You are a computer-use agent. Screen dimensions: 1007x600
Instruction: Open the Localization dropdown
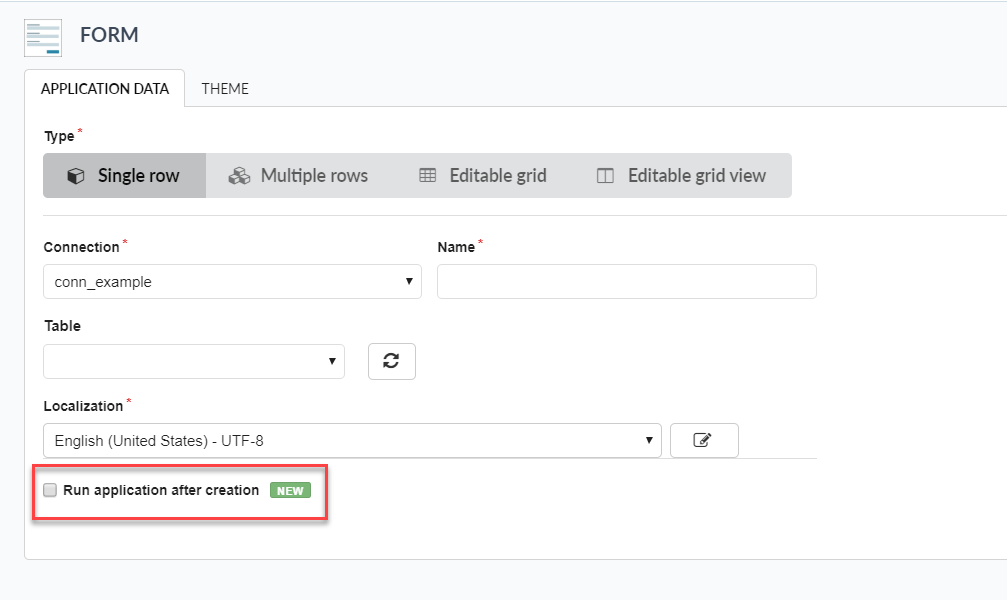pyautogui.click(x=353, y=441)
